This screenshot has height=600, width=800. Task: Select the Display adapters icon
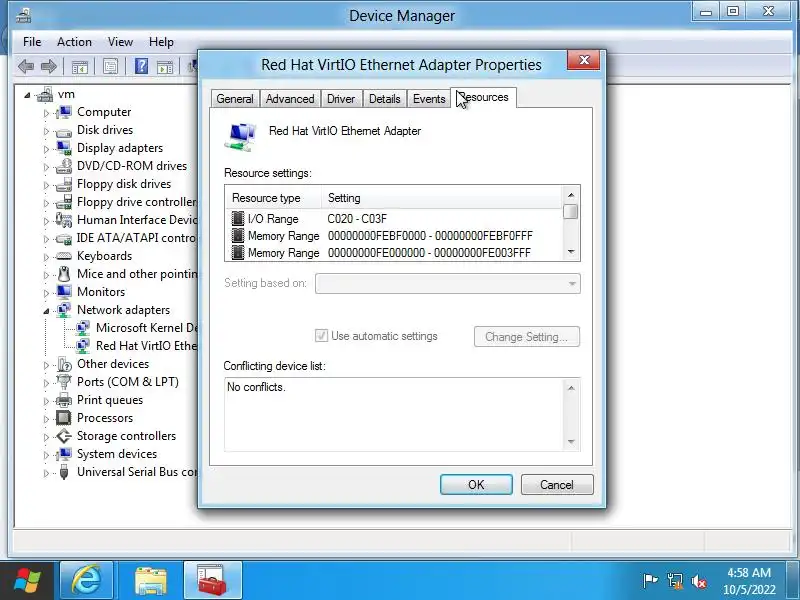click(64, 148)
